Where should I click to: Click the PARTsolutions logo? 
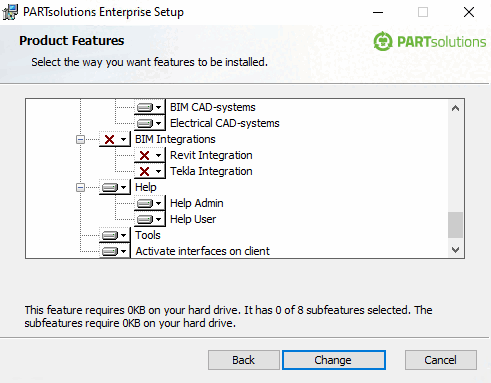(430, 42)
